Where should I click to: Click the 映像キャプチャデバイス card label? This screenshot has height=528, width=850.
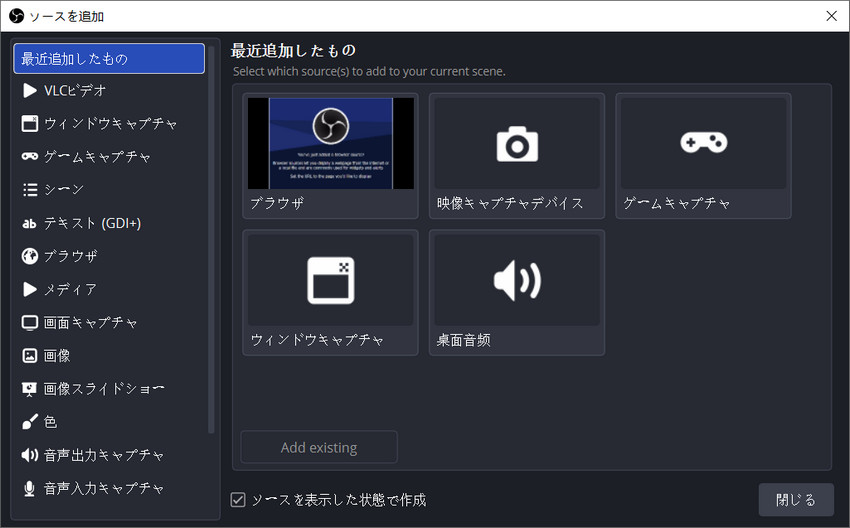pyautogui.click(x=510, y=203)
